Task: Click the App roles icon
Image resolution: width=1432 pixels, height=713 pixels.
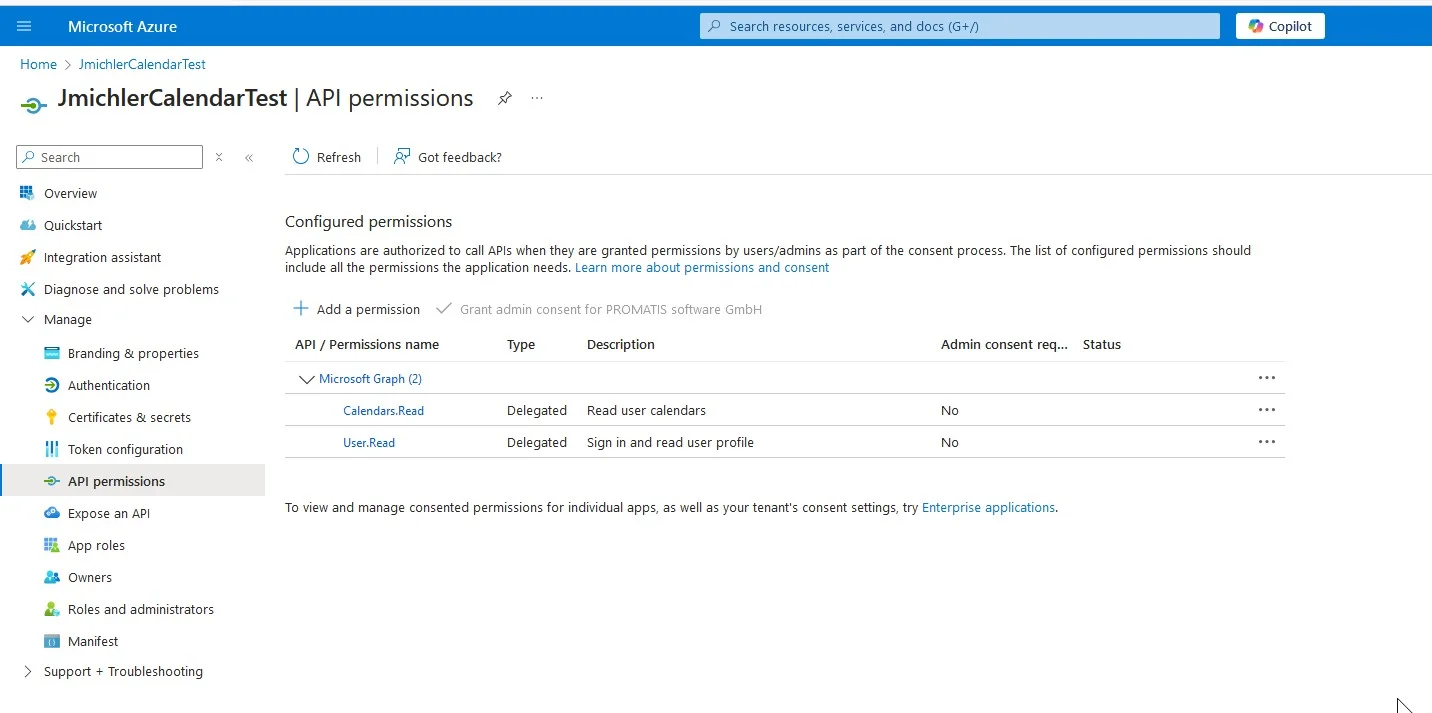Action: (52, 545)
